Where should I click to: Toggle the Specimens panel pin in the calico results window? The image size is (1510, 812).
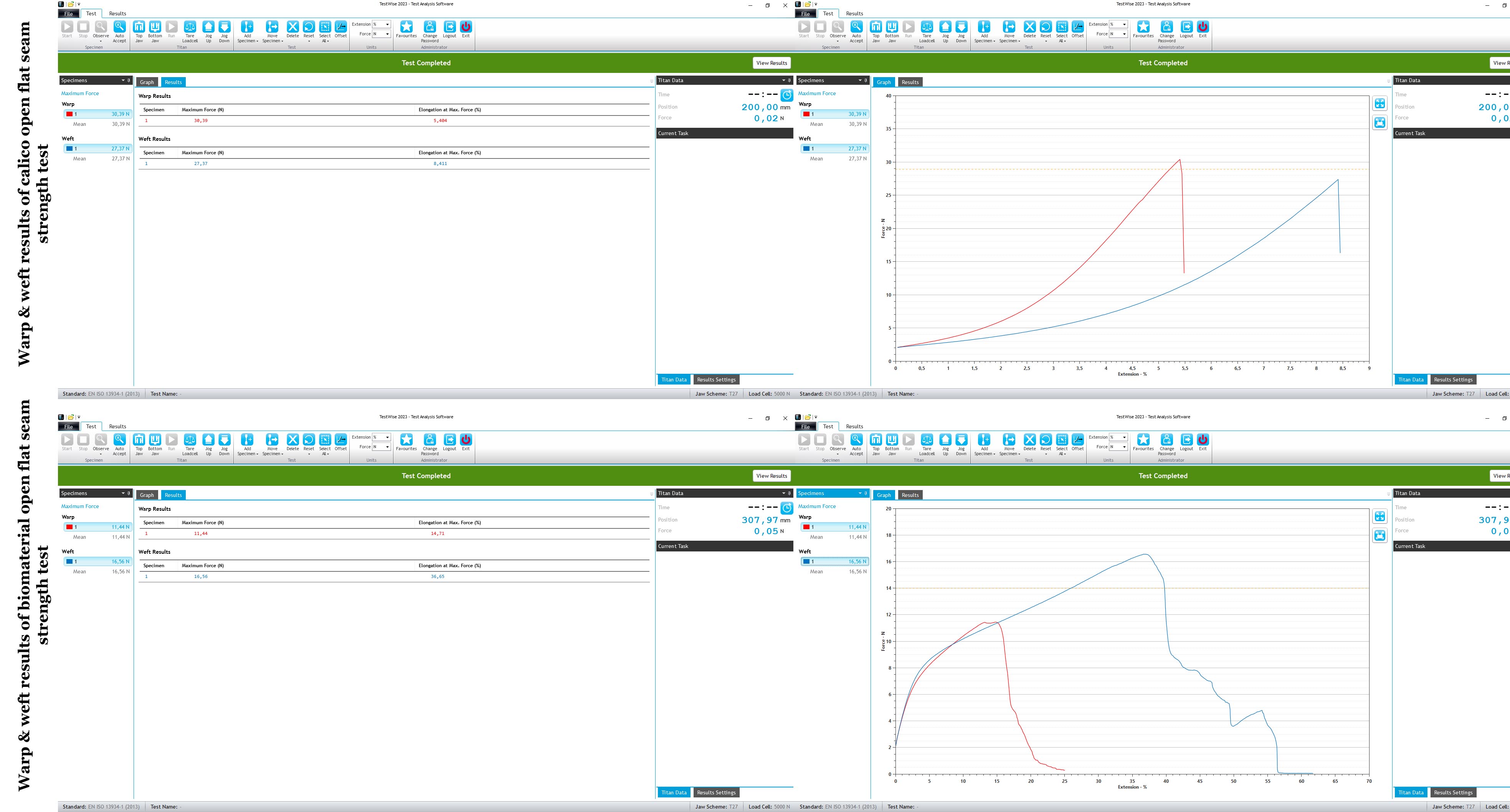point(129,80)
